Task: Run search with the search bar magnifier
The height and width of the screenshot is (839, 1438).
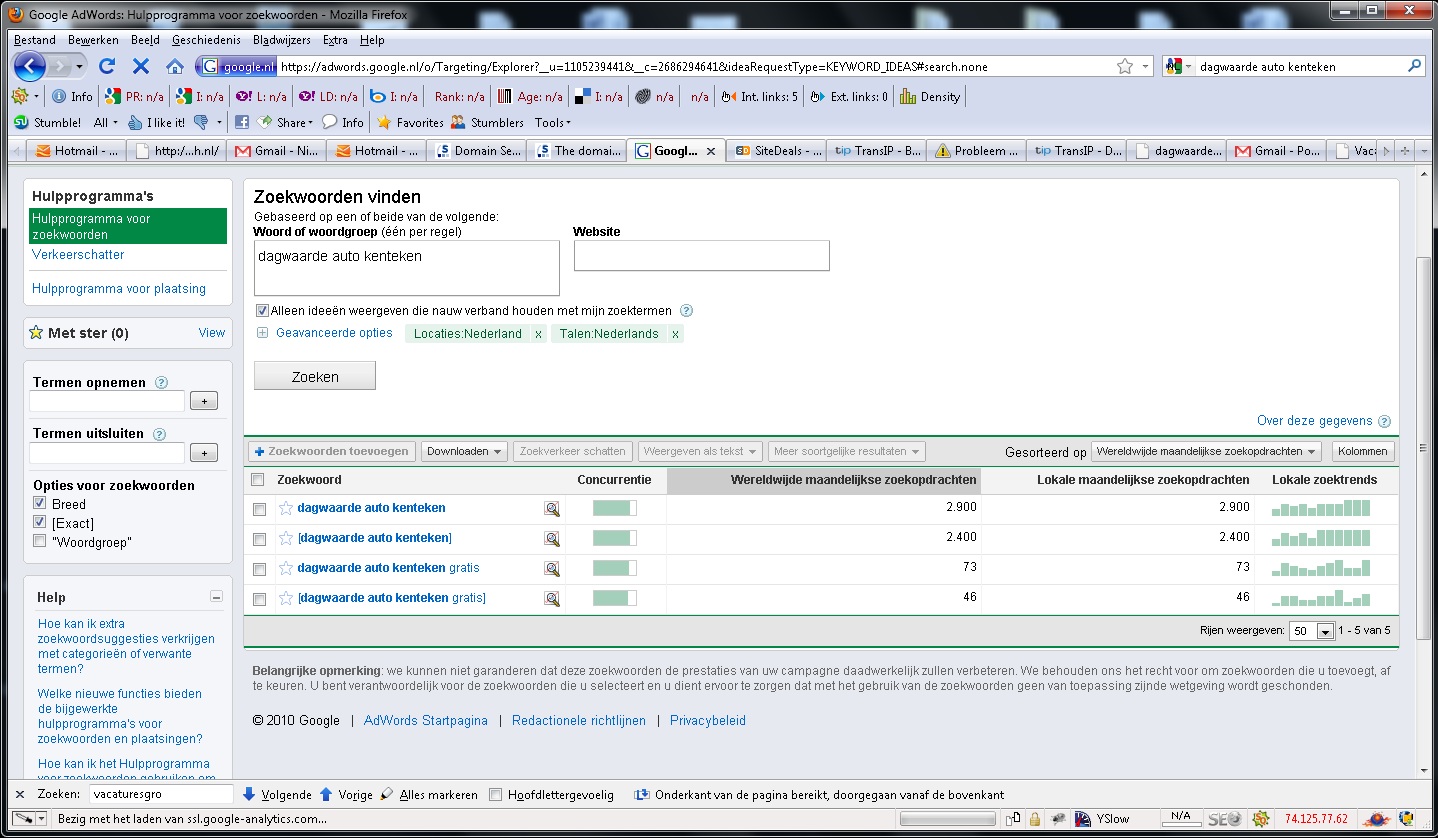Action: pos(1415,67)
